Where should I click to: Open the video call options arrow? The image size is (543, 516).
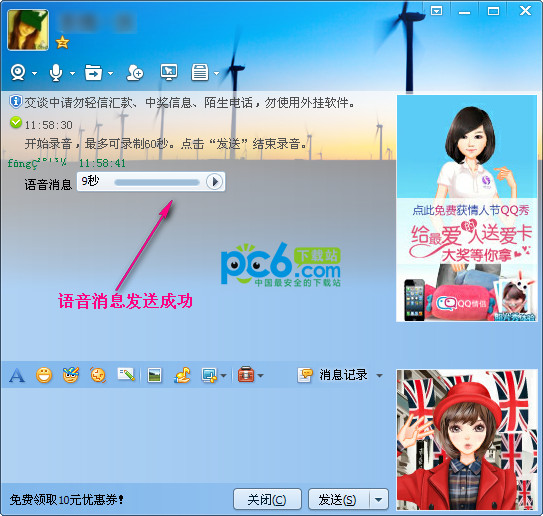[x=34, y=73]
